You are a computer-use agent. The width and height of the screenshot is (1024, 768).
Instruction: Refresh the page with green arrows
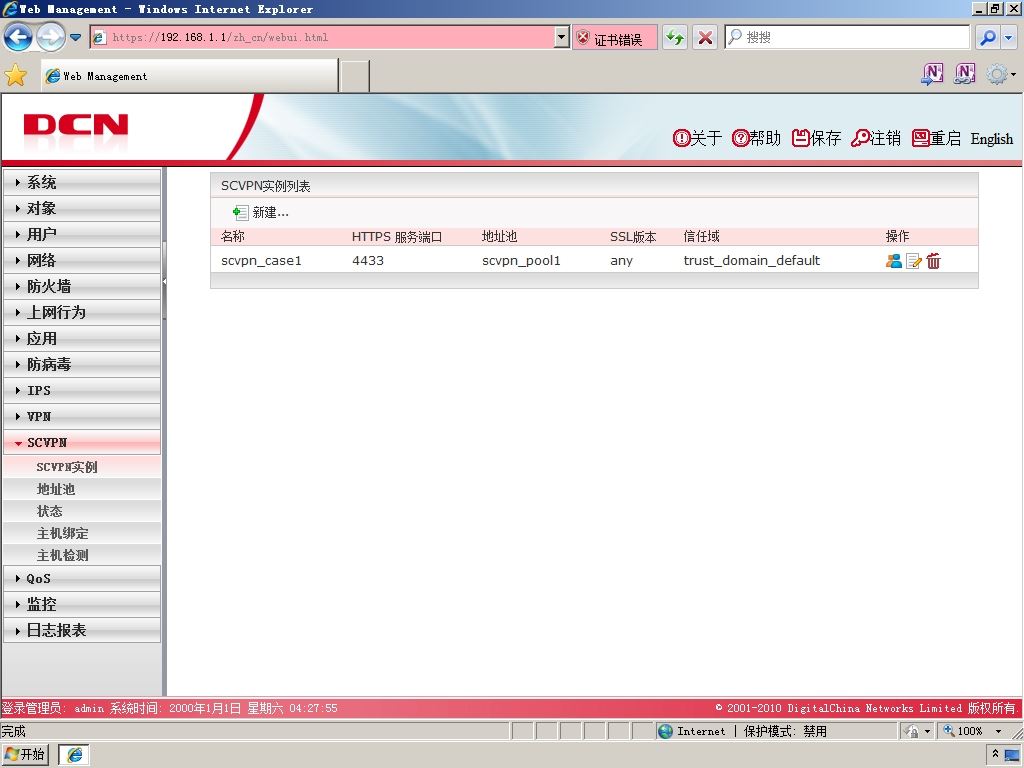pos(675,37)
